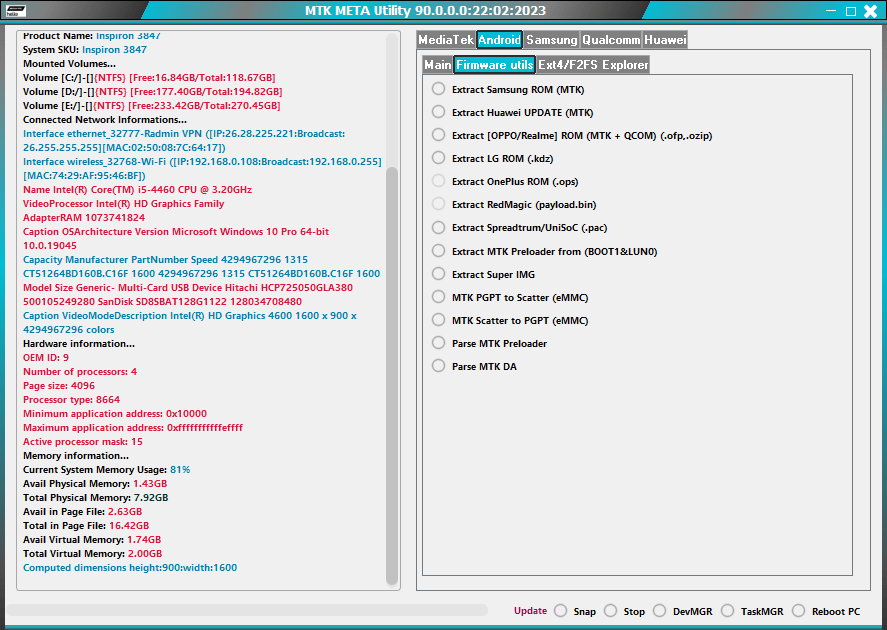887x630 pixels.
Task: Click the MediaTek Helio logo icon
Action: pos(18,10)
